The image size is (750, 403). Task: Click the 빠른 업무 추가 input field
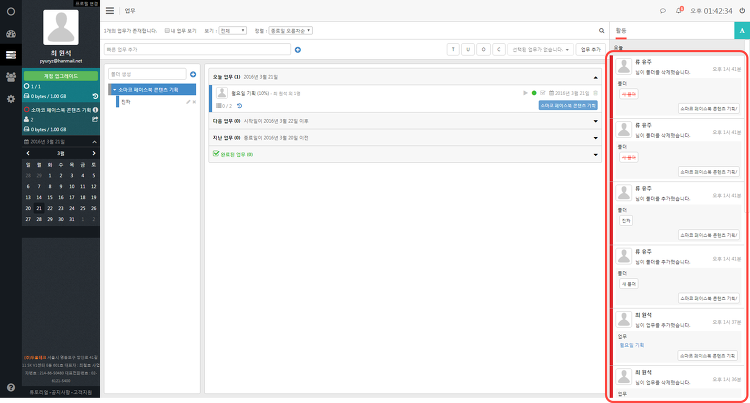197,49
